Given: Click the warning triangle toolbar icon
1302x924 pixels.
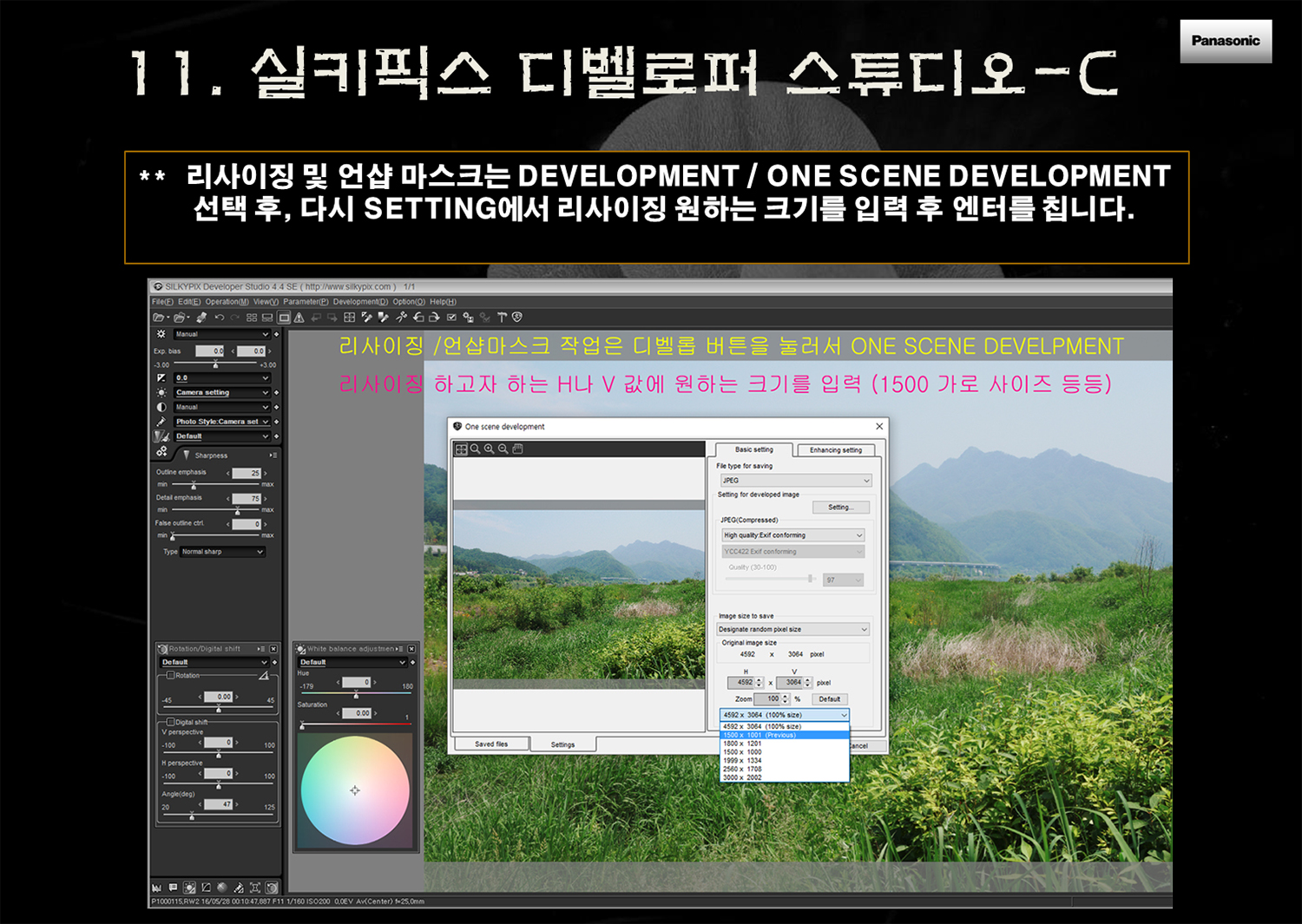Looking at the screenshot, I should [x=299, y=318].
